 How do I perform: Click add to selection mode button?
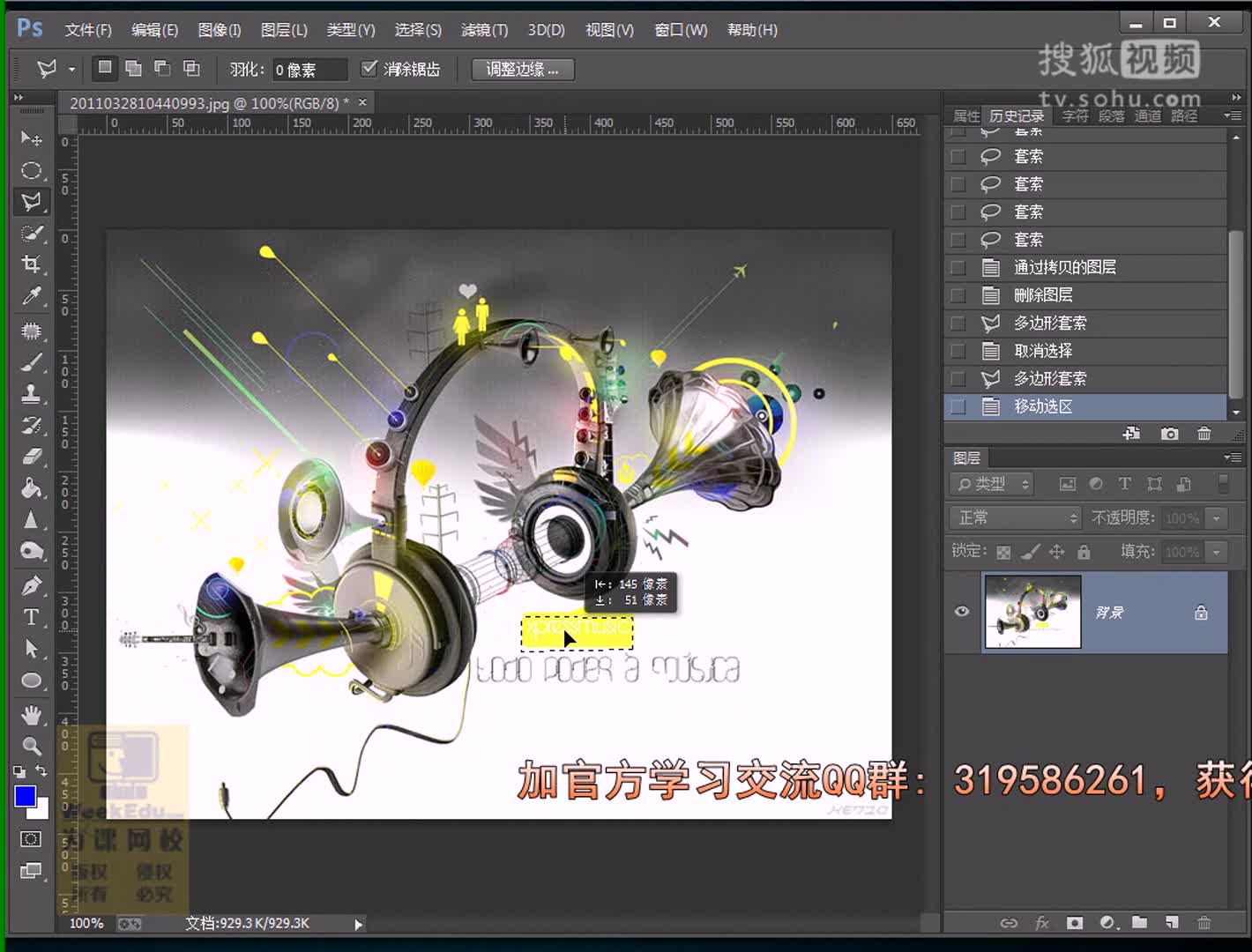tap(133, 68)
